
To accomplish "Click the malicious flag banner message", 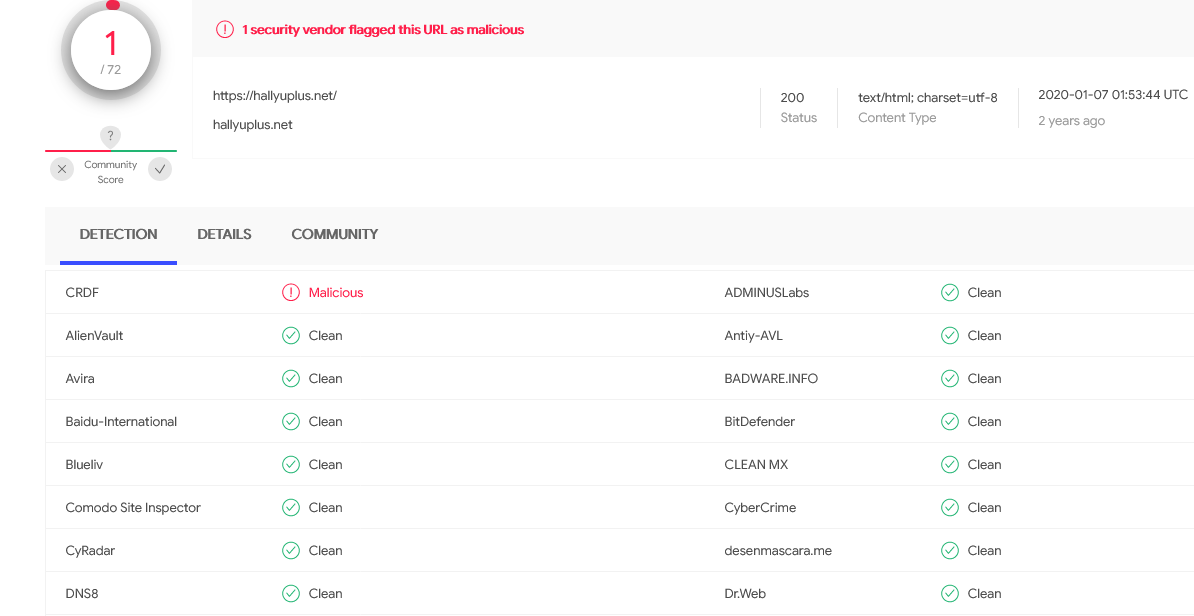I will [383, 30].
